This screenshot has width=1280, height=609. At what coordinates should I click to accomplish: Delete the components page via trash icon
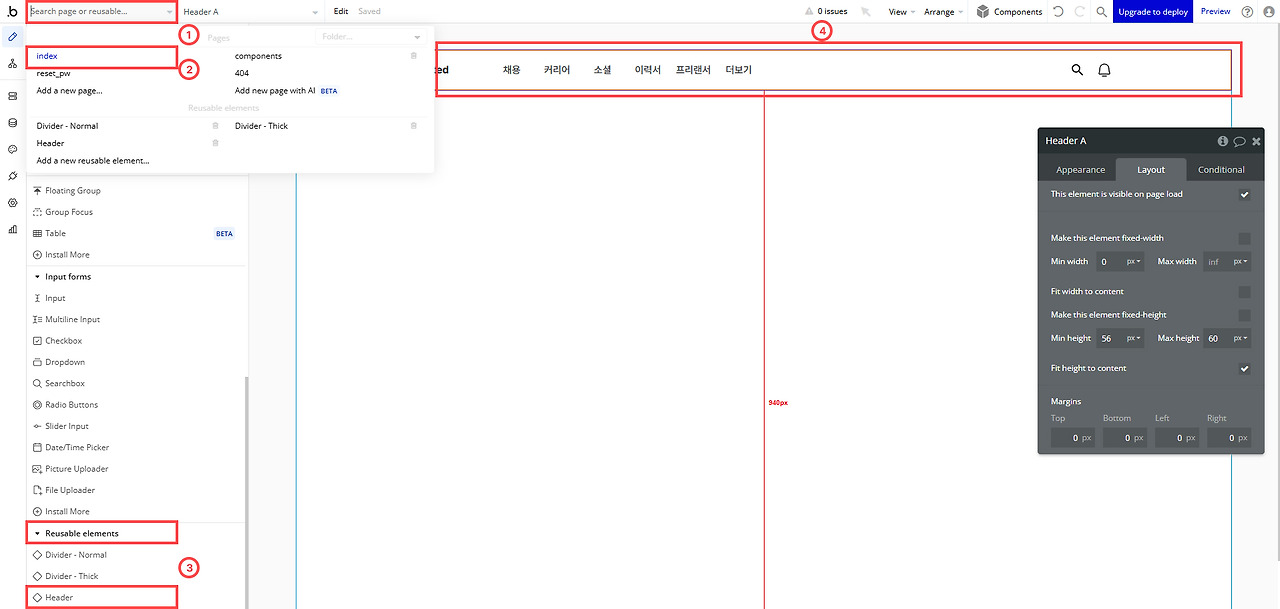414,56
